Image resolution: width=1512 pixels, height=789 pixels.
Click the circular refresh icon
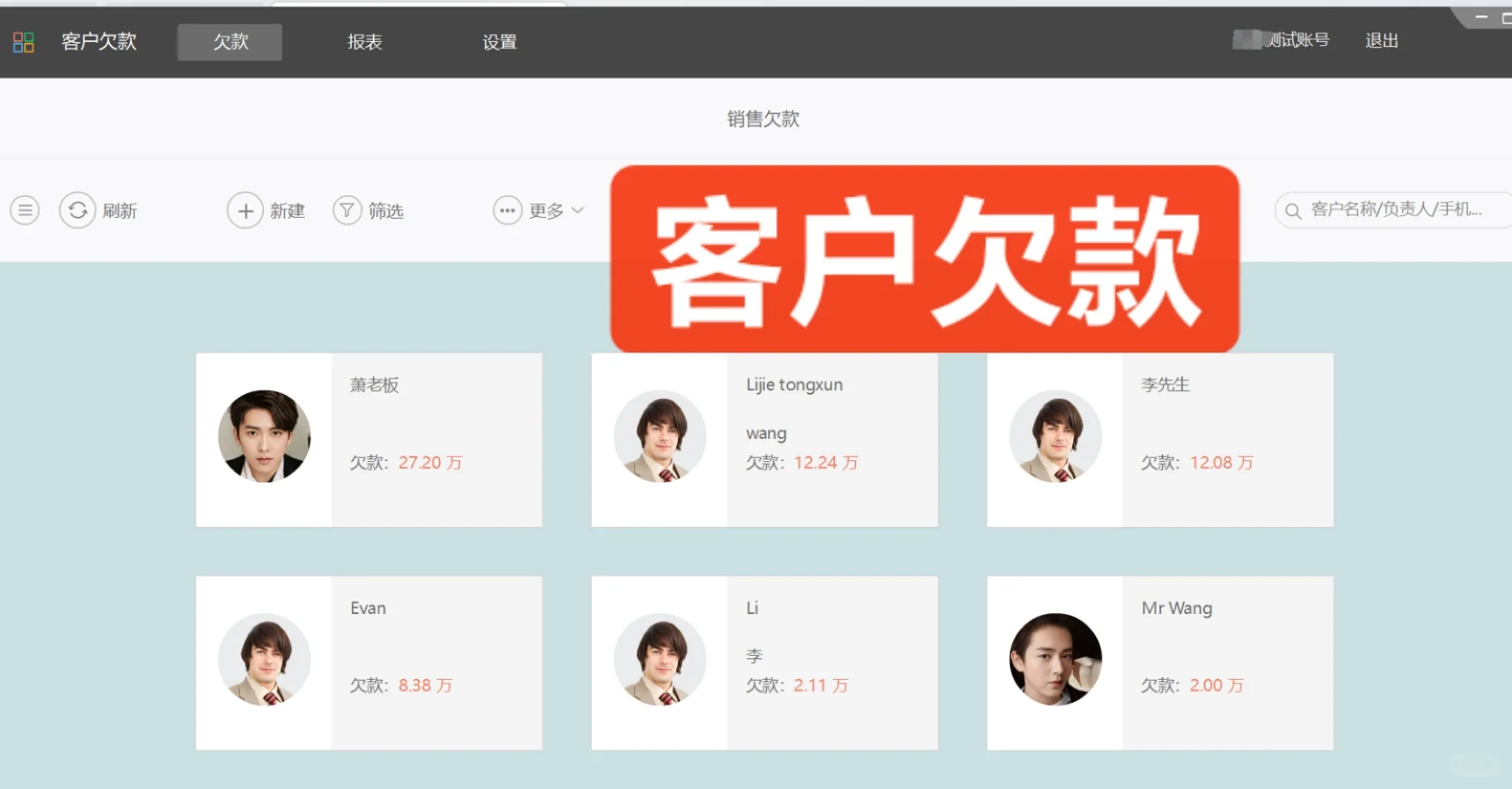(77, 210)
